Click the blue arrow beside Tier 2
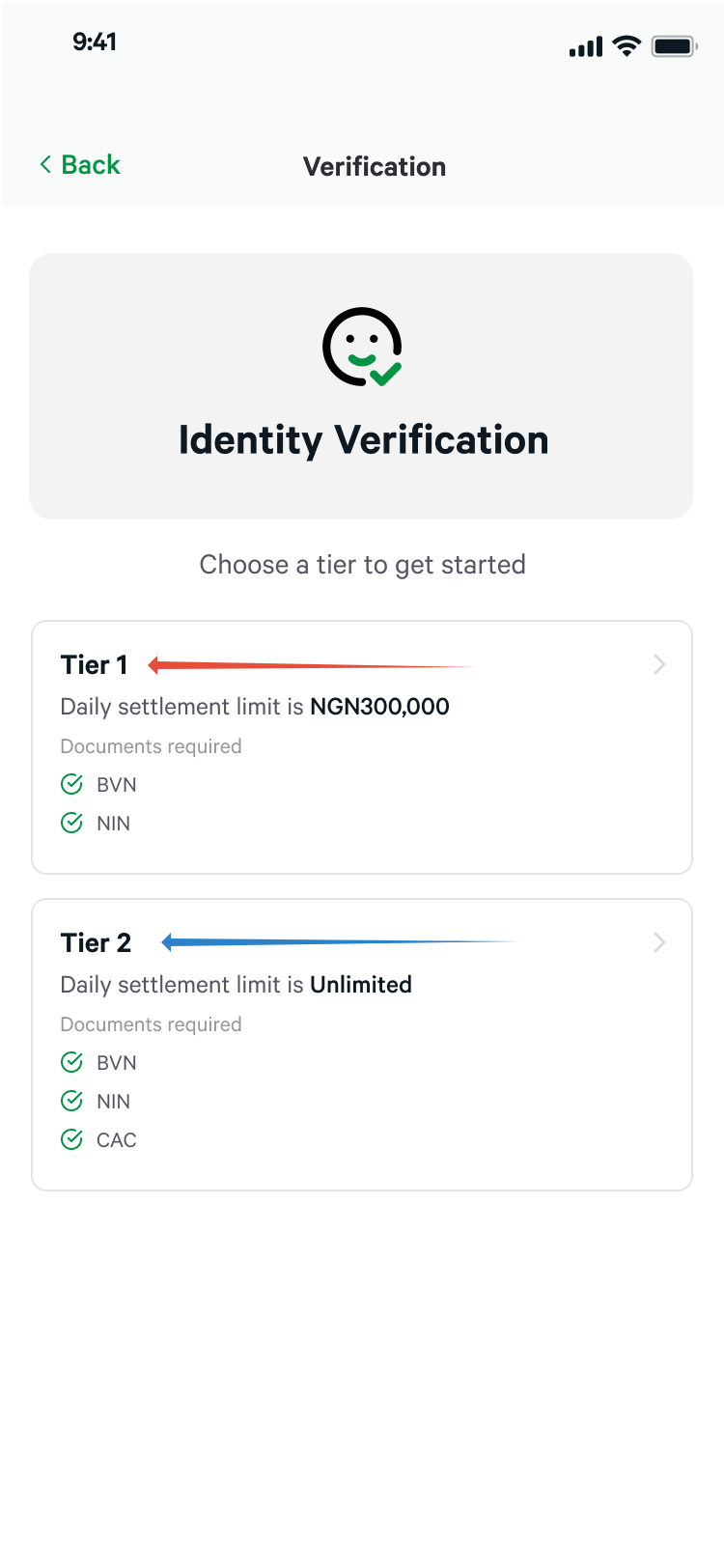This screenshot has width=724, height=1568. coord(338,942)
